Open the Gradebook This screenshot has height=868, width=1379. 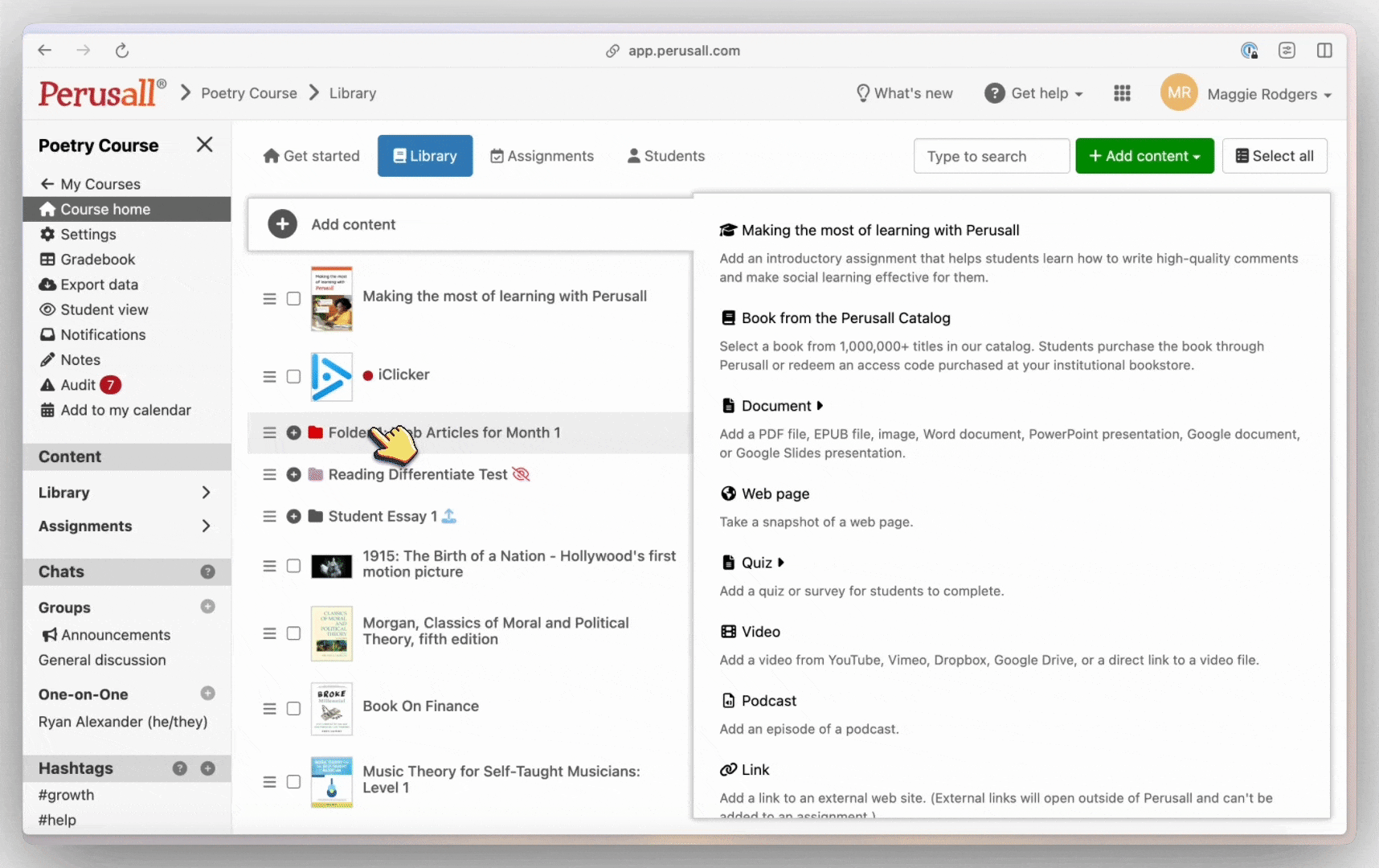click(x=88, y=260)
